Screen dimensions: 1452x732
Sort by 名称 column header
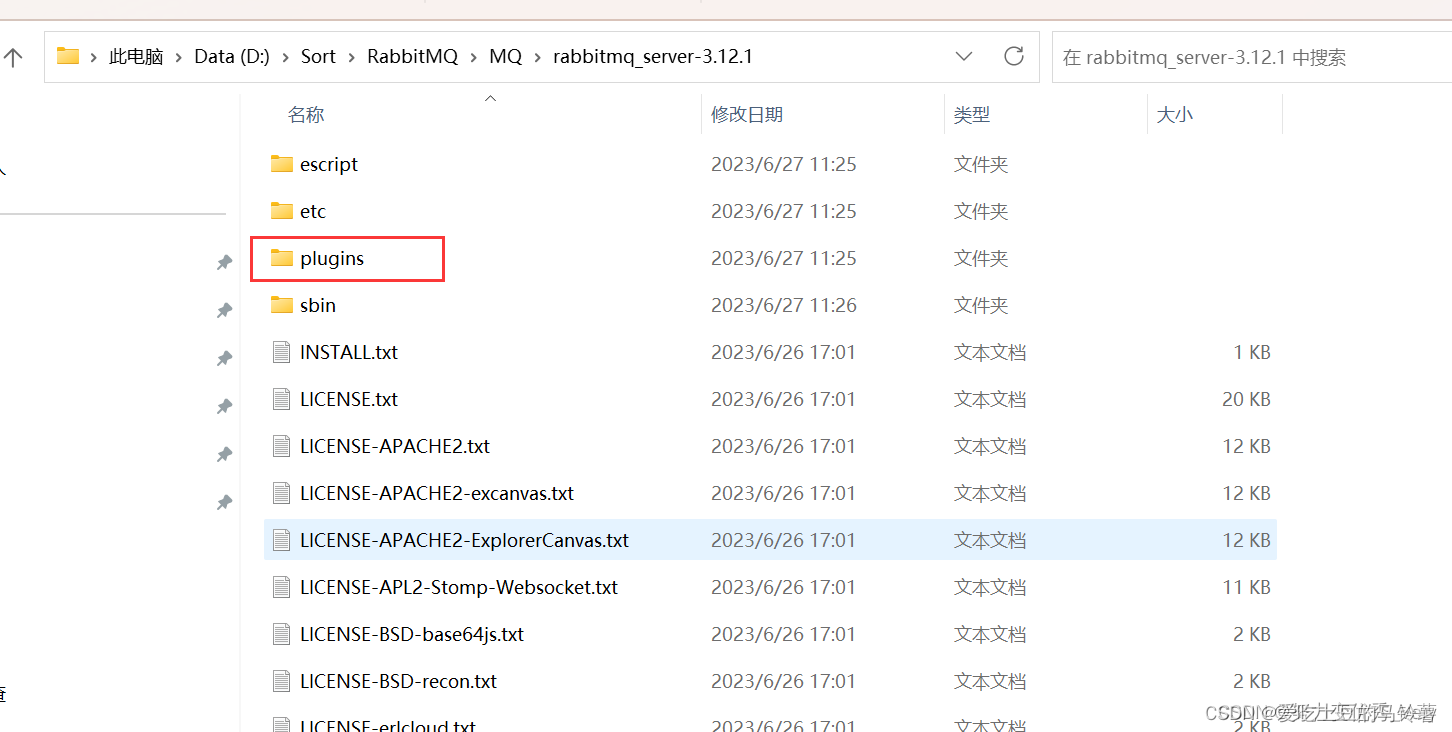coord(306,115)
